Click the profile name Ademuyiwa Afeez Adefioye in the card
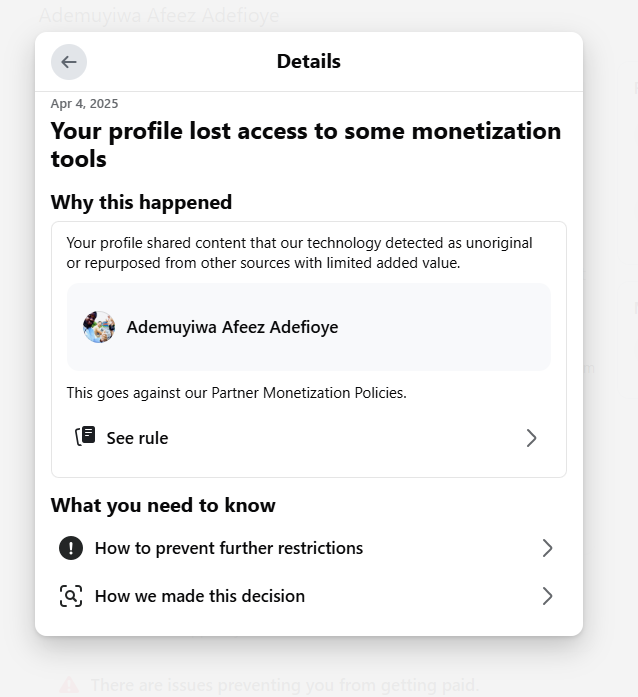Image resolution: width=638 pixels, height=697 pixels. click(x=232, y=327)
